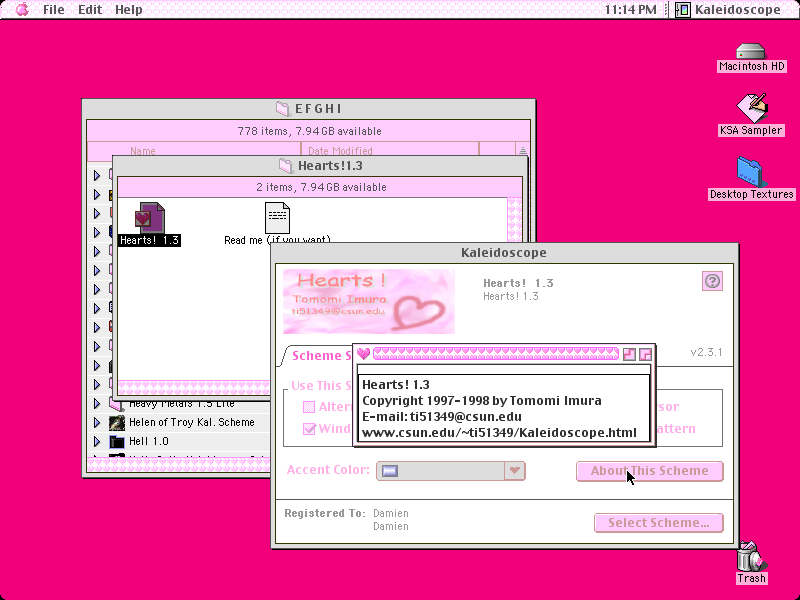This screenshot has height=600, width=800.
Task: Expand the Hell 1.0 folder
Action: click(97, 441)
